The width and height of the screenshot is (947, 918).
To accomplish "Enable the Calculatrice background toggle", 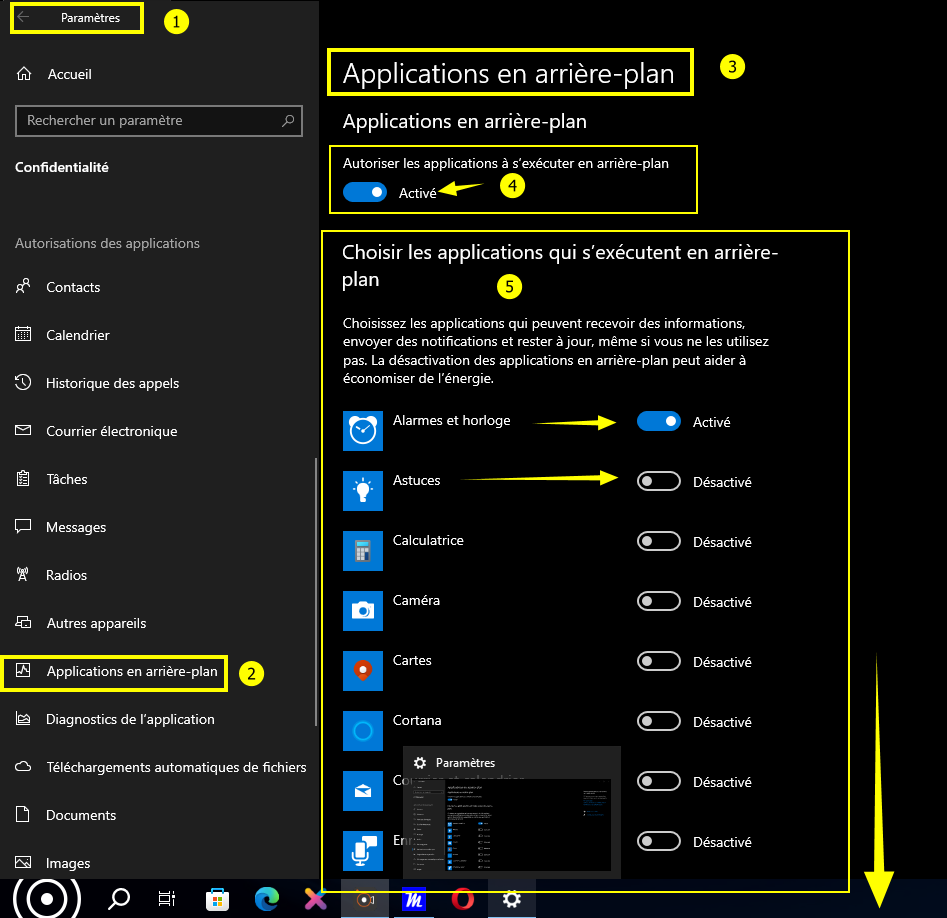I will [x=659, y=541].
